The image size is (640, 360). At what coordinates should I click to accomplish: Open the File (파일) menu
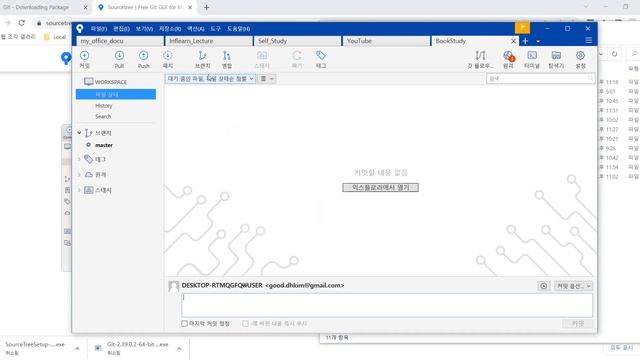pos(99,29)
